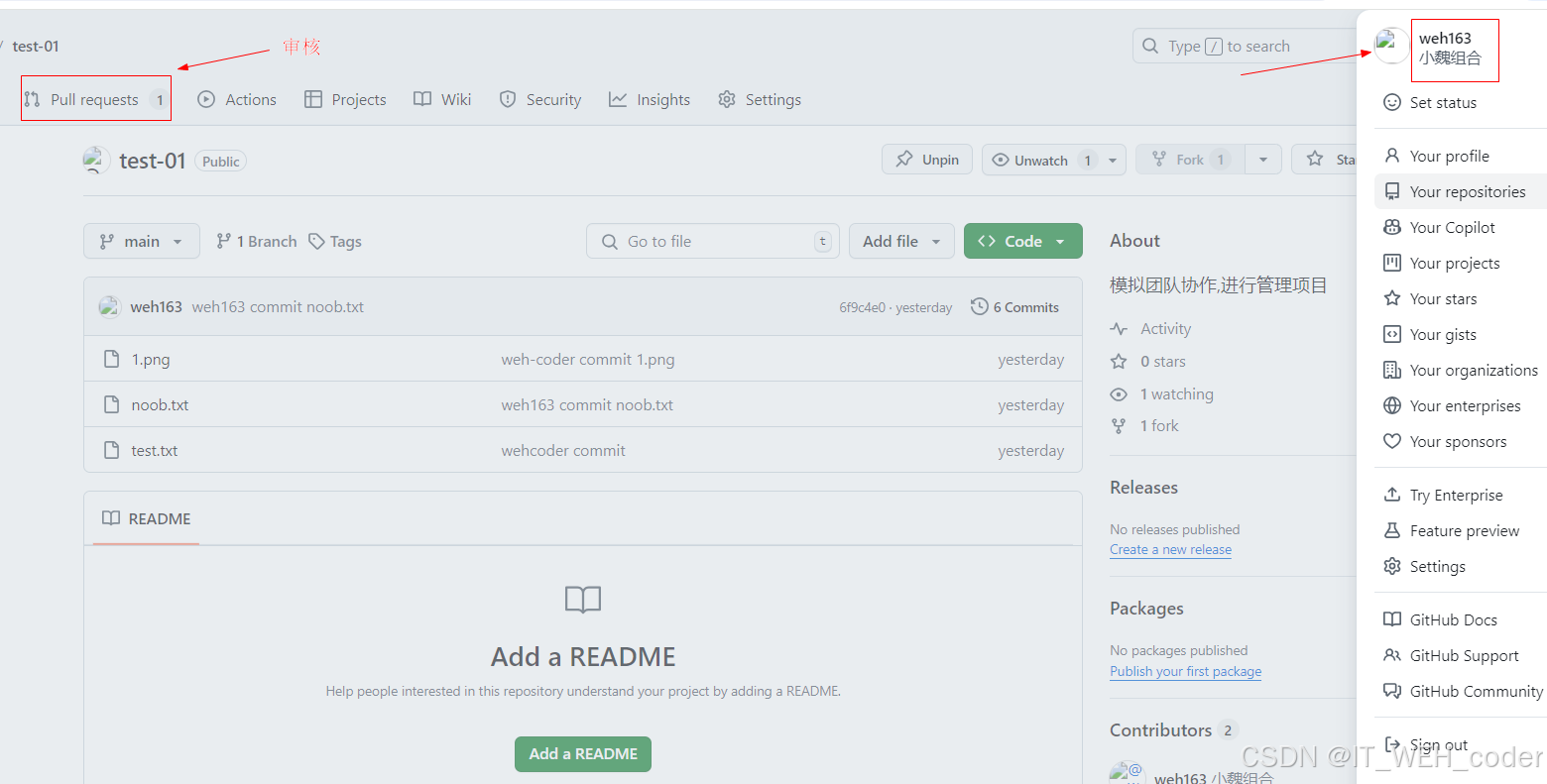Open the green Code dropdown
Screen dimensions: 1547x784
1022,241
